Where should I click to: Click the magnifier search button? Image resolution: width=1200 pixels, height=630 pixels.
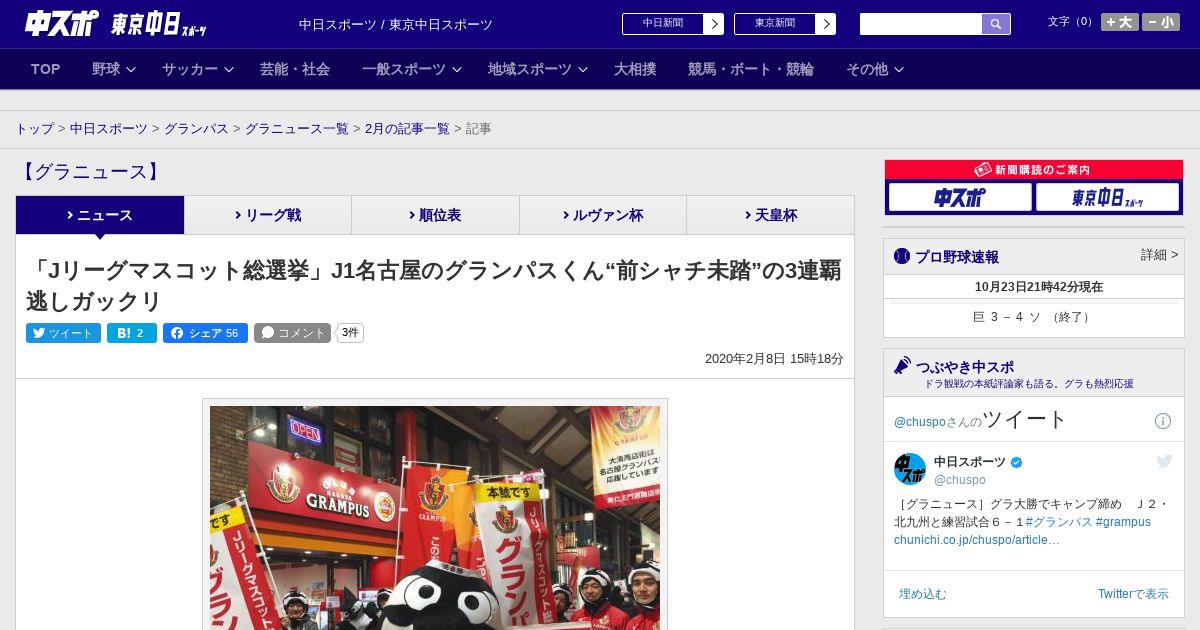[x=996, y=24]
